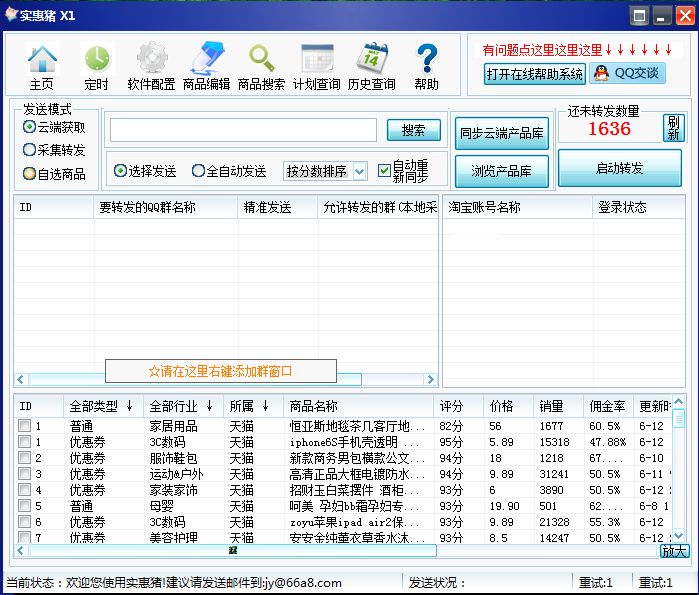Click the 1636 pending forward count

coord(609,129)
